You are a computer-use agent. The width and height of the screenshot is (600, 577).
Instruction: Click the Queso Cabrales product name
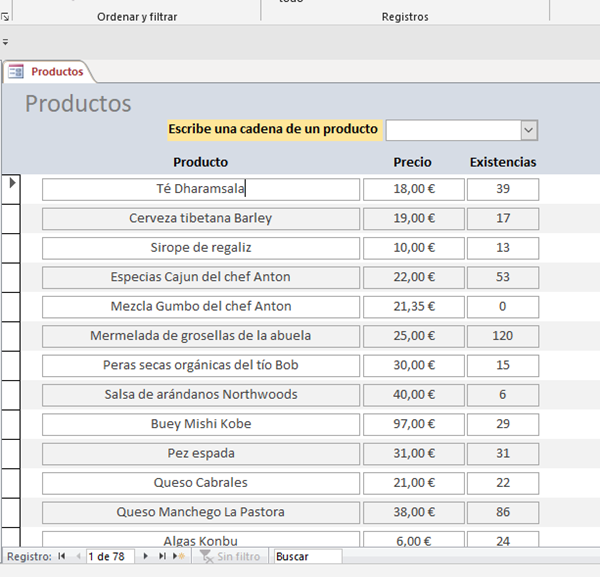(200, 483)
